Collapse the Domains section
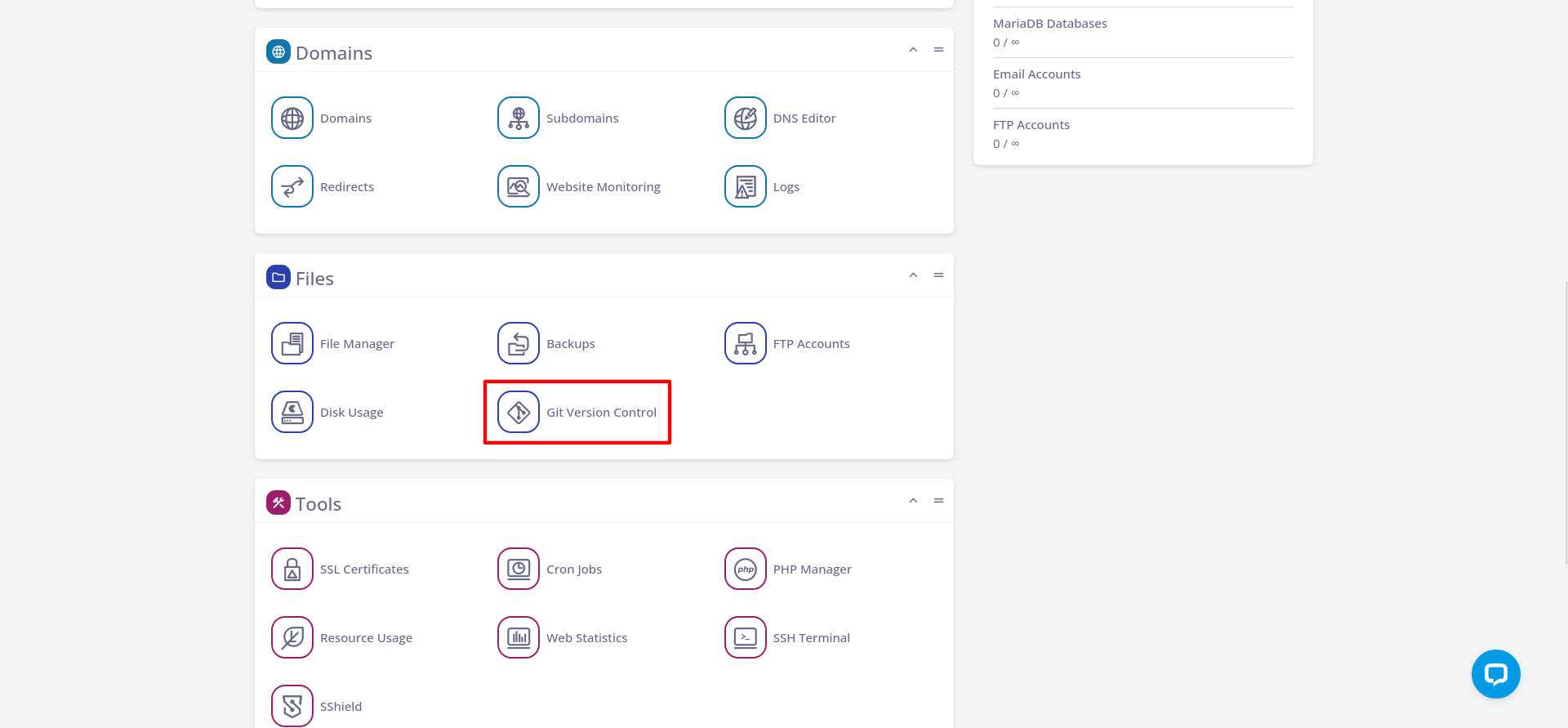Image resolution: width=1568 pixels, height=728 pixels. [913, 50]
